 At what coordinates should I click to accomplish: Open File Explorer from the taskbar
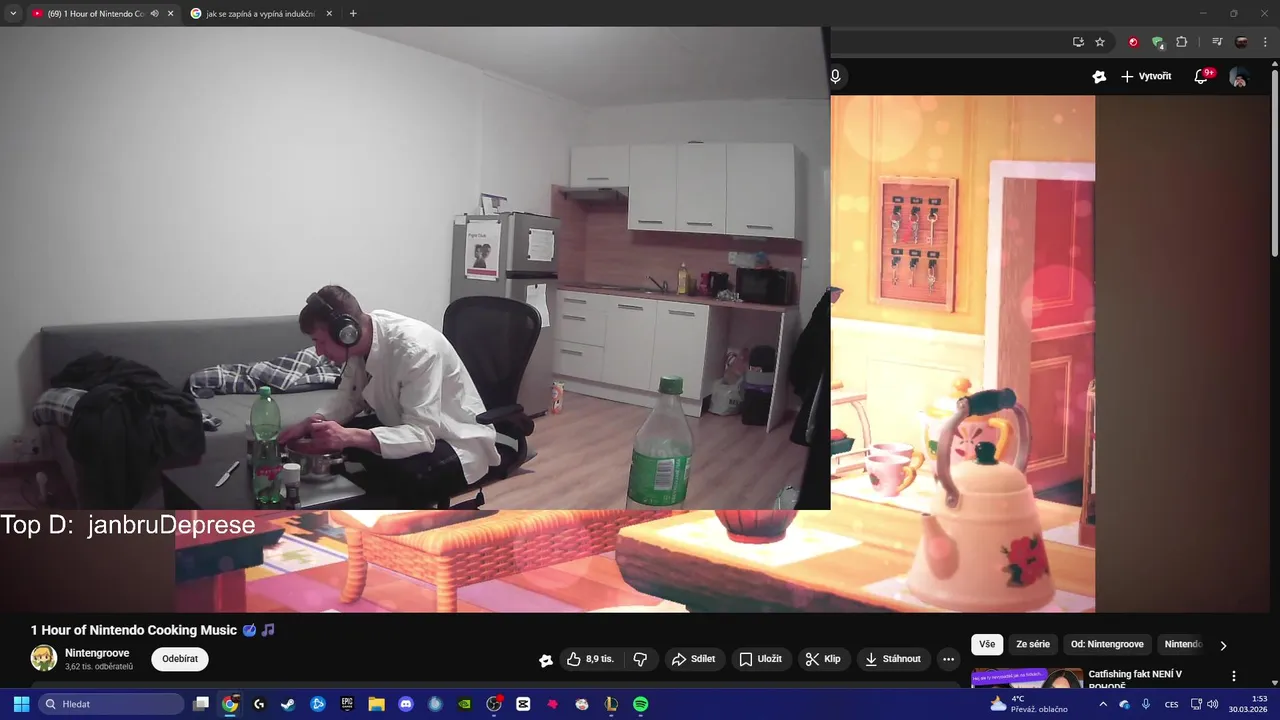376,704
